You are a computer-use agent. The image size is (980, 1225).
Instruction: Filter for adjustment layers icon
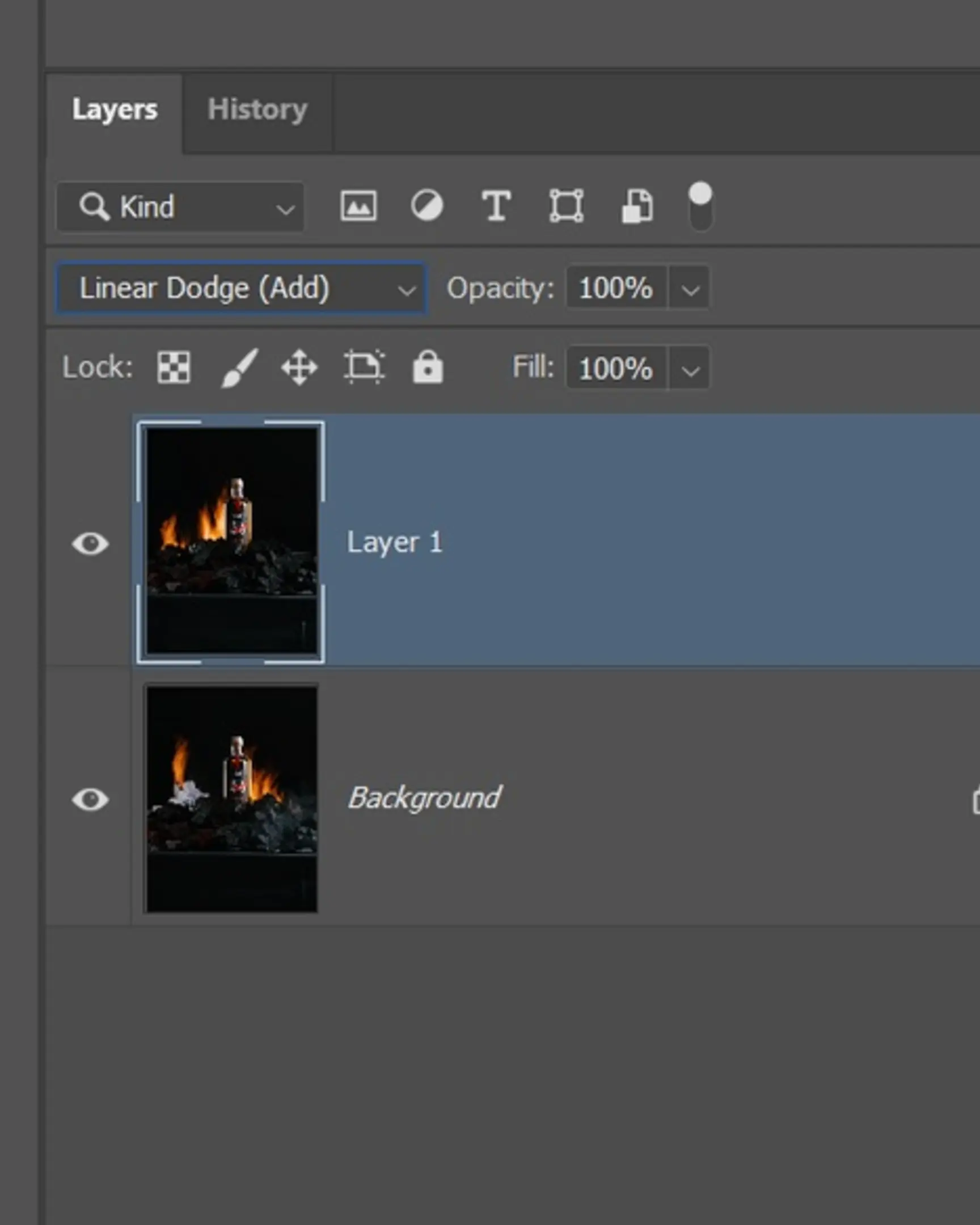(x=426, y=206)
